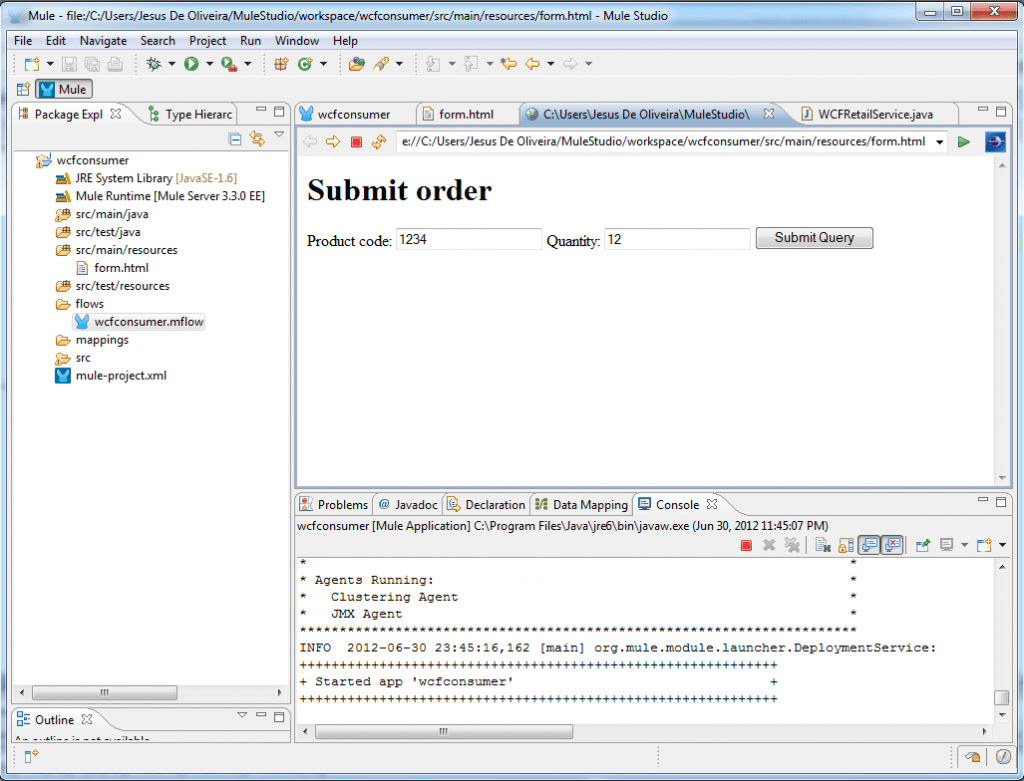Viewport: 1024px width, 781px height.
Task: Open the Navigate menu
Action: pos(102,41)
